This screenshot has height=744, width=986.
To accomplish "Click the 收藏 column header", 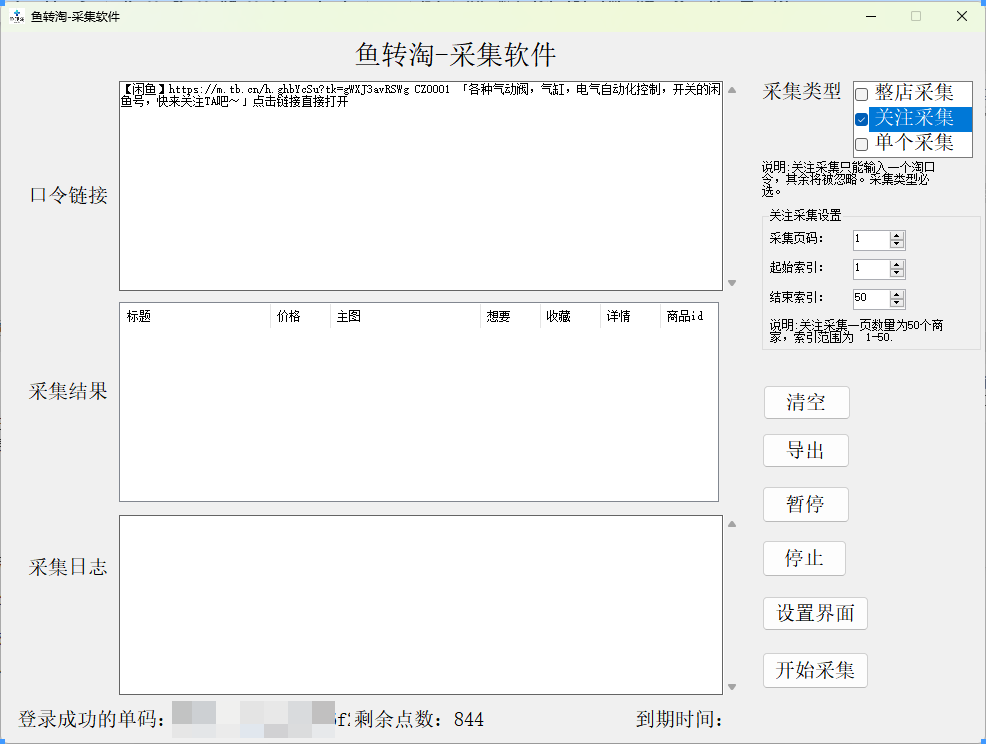I will [570, 316].
